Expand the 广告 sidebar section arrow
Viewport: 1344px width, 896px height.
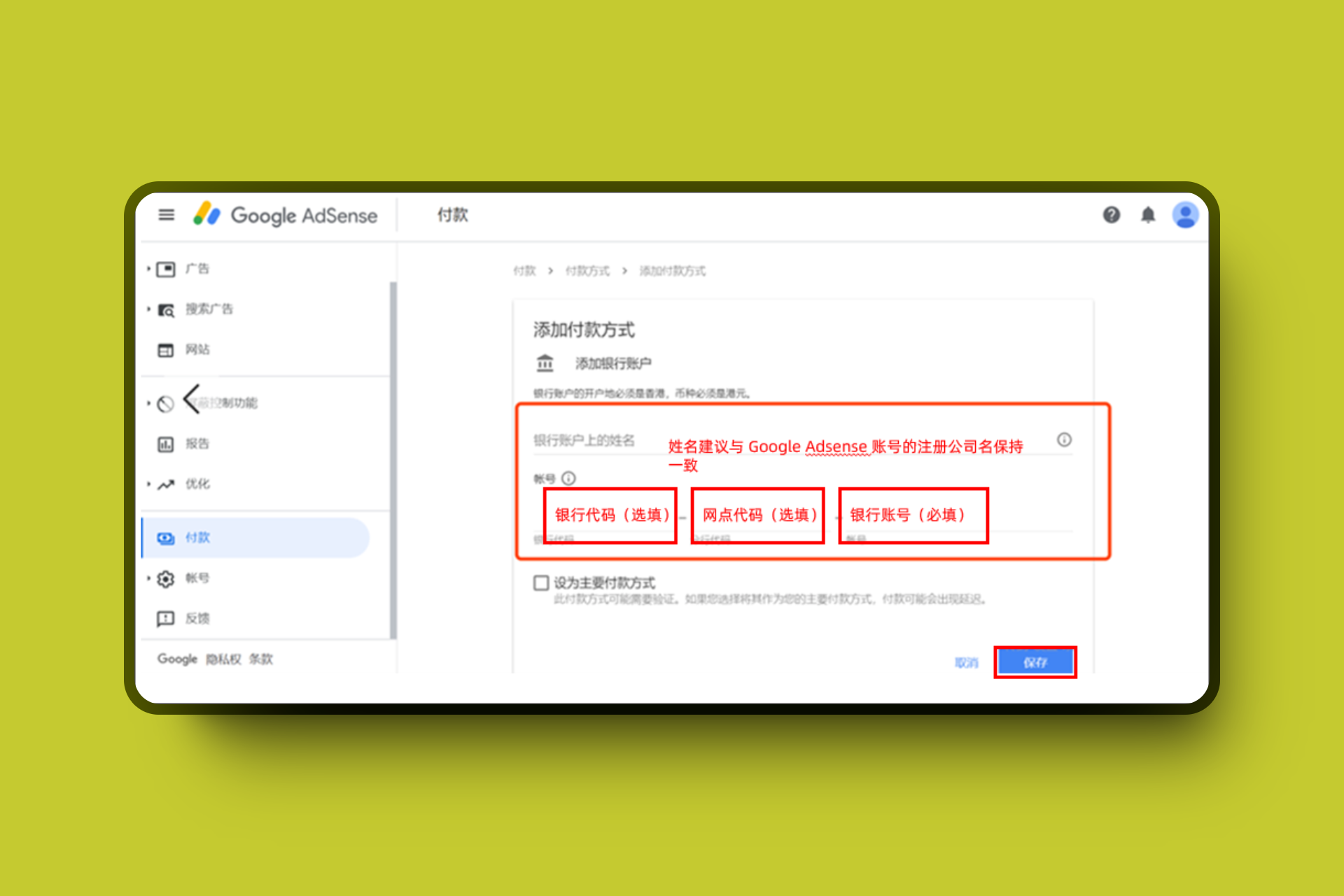tap(148, 269)
